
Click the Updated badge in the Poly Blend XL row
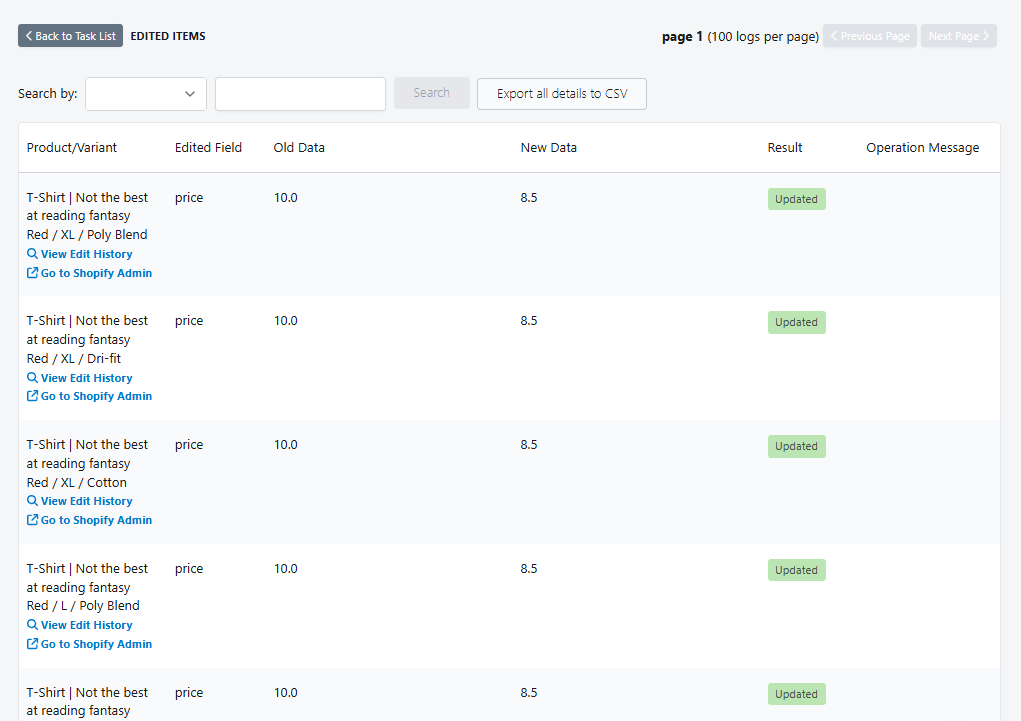point(796,199)
